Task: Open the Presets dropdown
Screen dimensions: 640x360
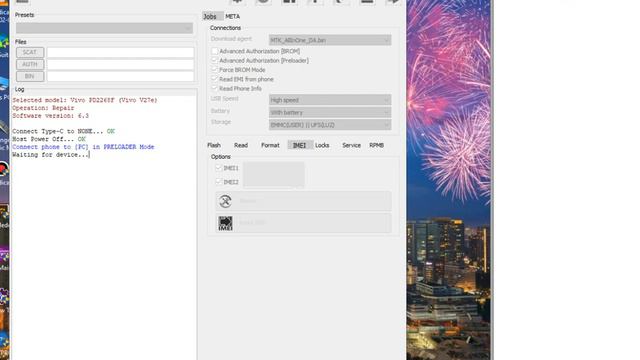Action: click(104, 28)
